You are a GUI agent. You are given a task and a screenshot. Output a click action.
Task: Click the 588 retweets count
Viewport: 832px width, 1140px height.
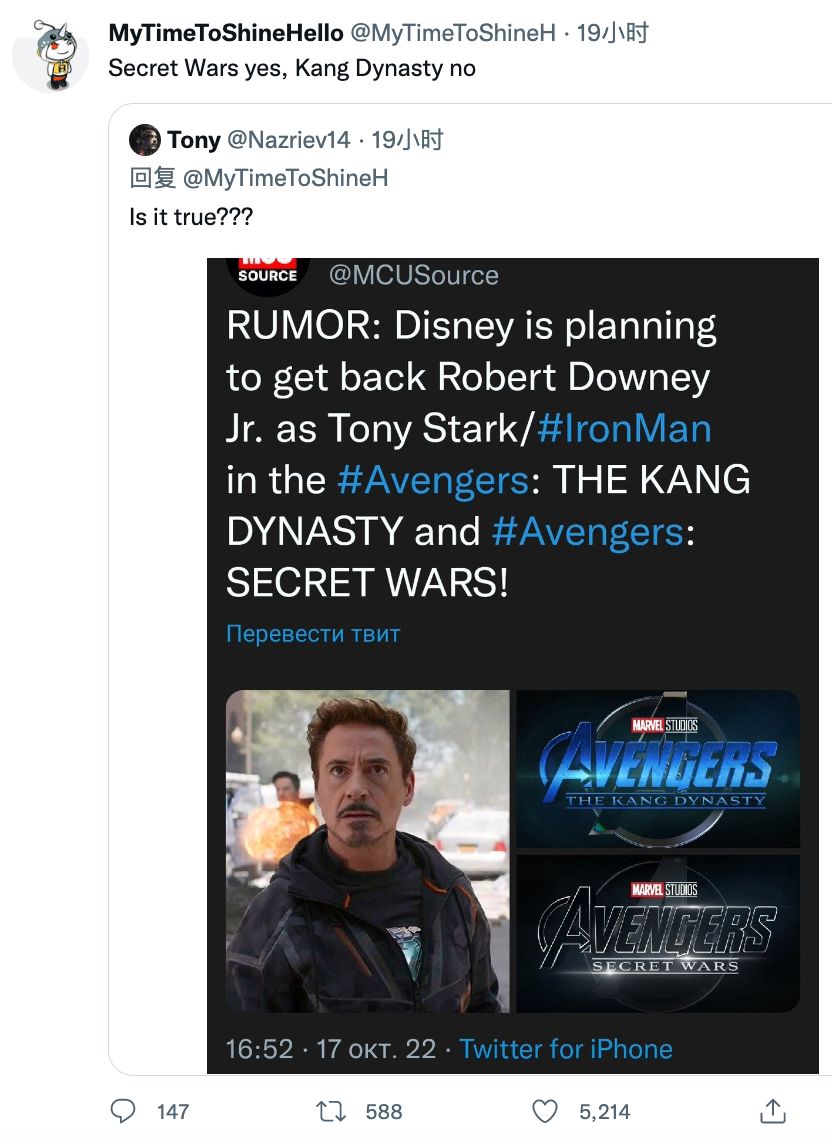[x=384, y=1111]
